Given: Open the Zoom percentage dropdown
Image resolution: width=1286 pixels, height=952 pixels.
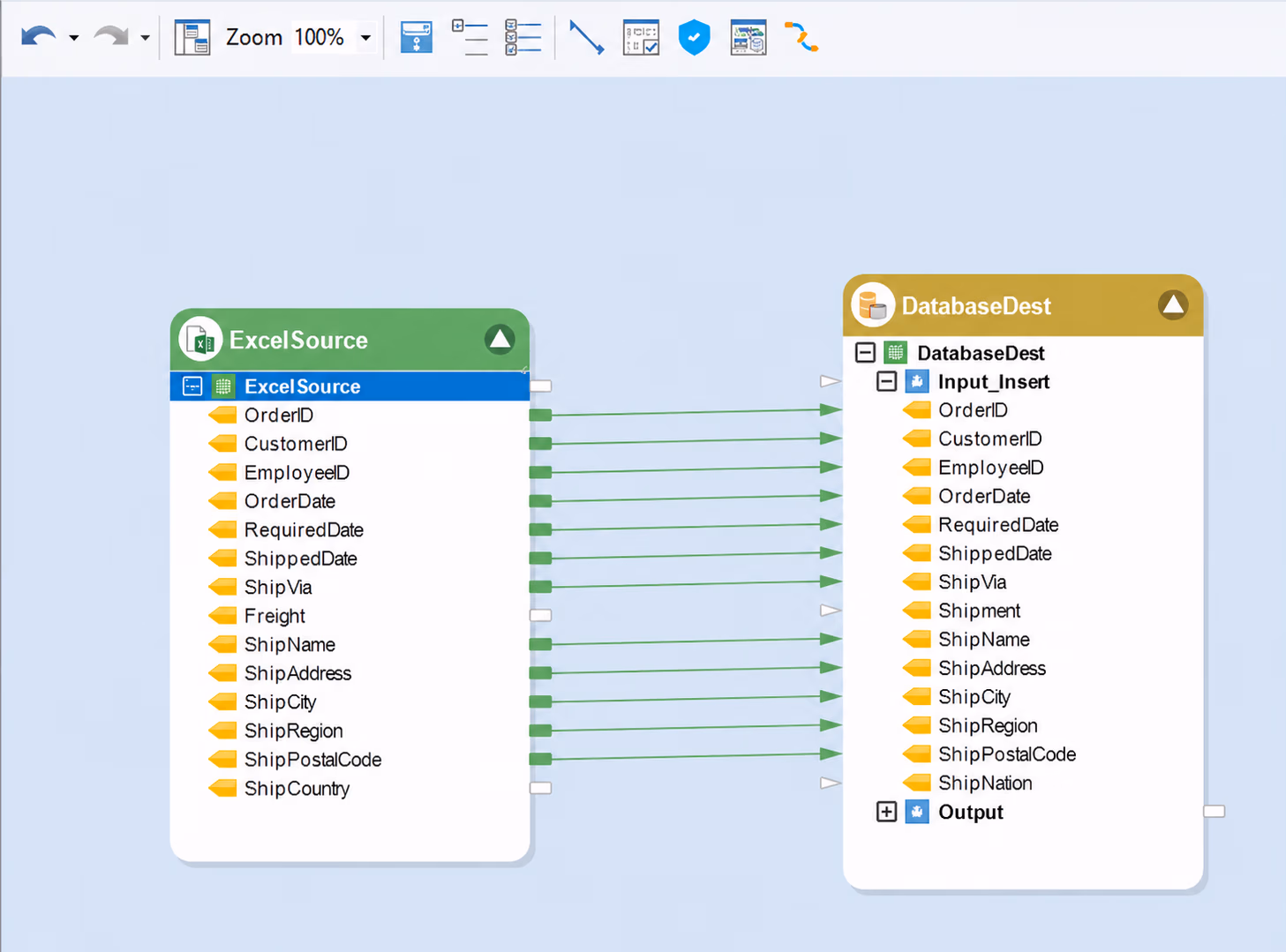Looking at the screenshot, I should click(365, 38).
